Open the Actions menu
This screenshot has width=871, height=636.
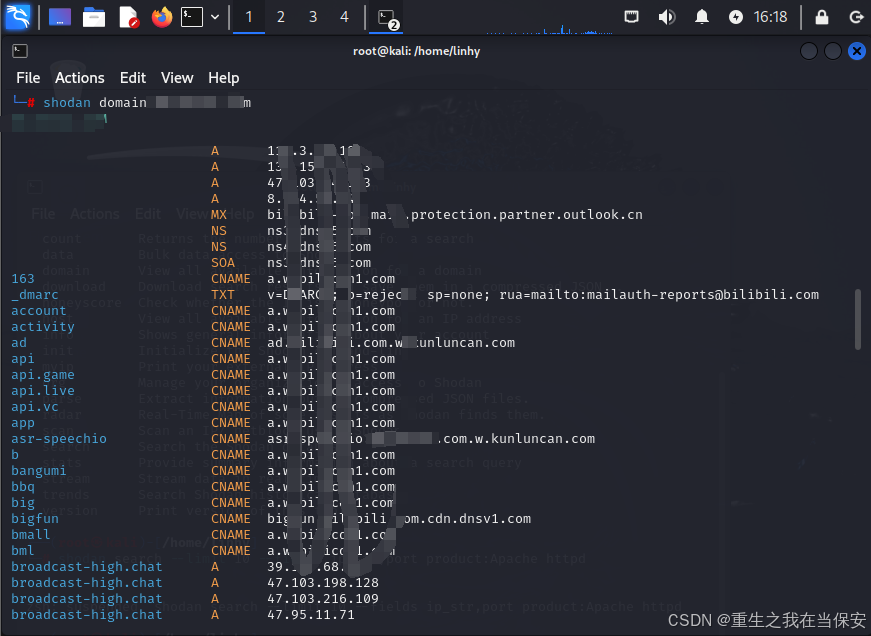pyautogui.click(x=79, y=78)
